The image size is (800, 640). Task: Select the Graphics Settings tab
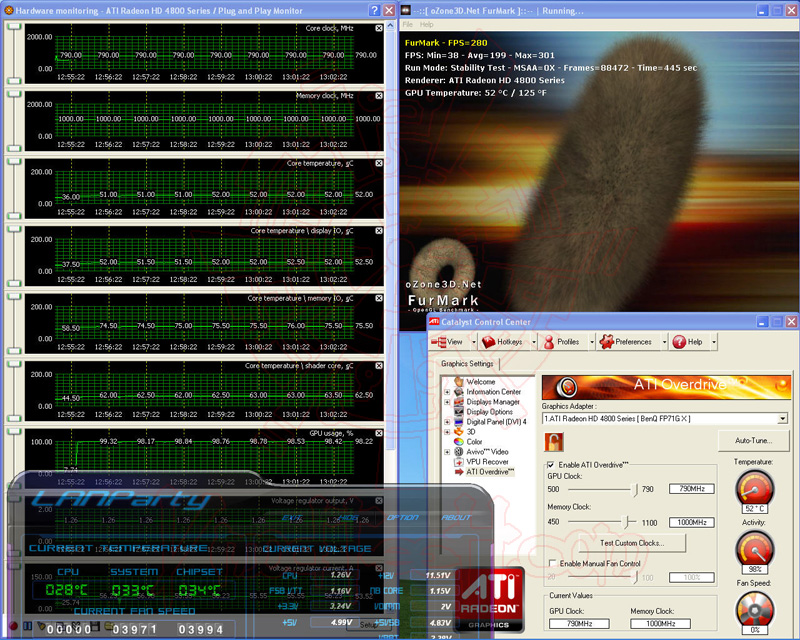pyautogui.click(x=467, y=363)
